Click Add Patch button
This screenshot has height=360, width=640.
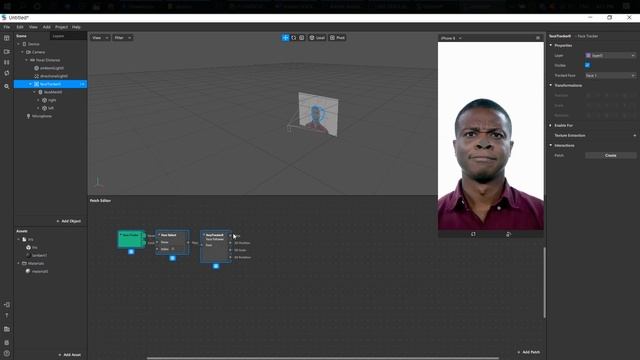529,352
